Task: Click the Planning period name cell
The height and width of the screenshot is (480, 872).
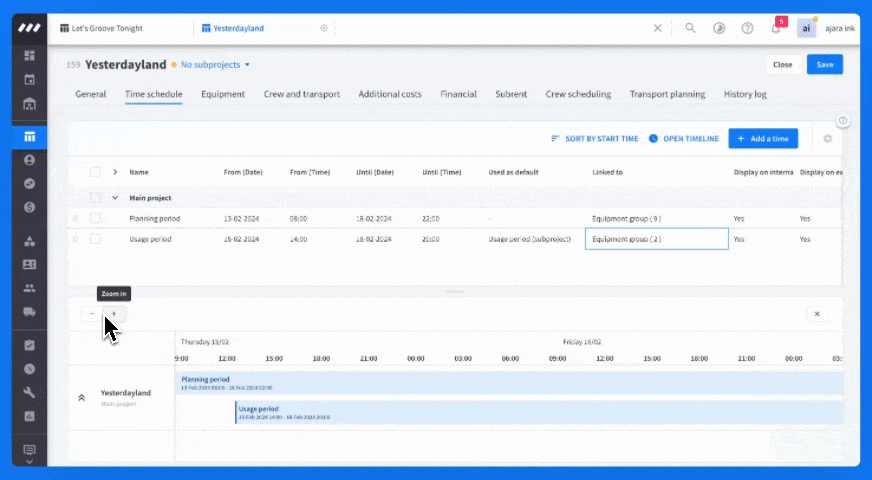Action: (x=155, y=219)
